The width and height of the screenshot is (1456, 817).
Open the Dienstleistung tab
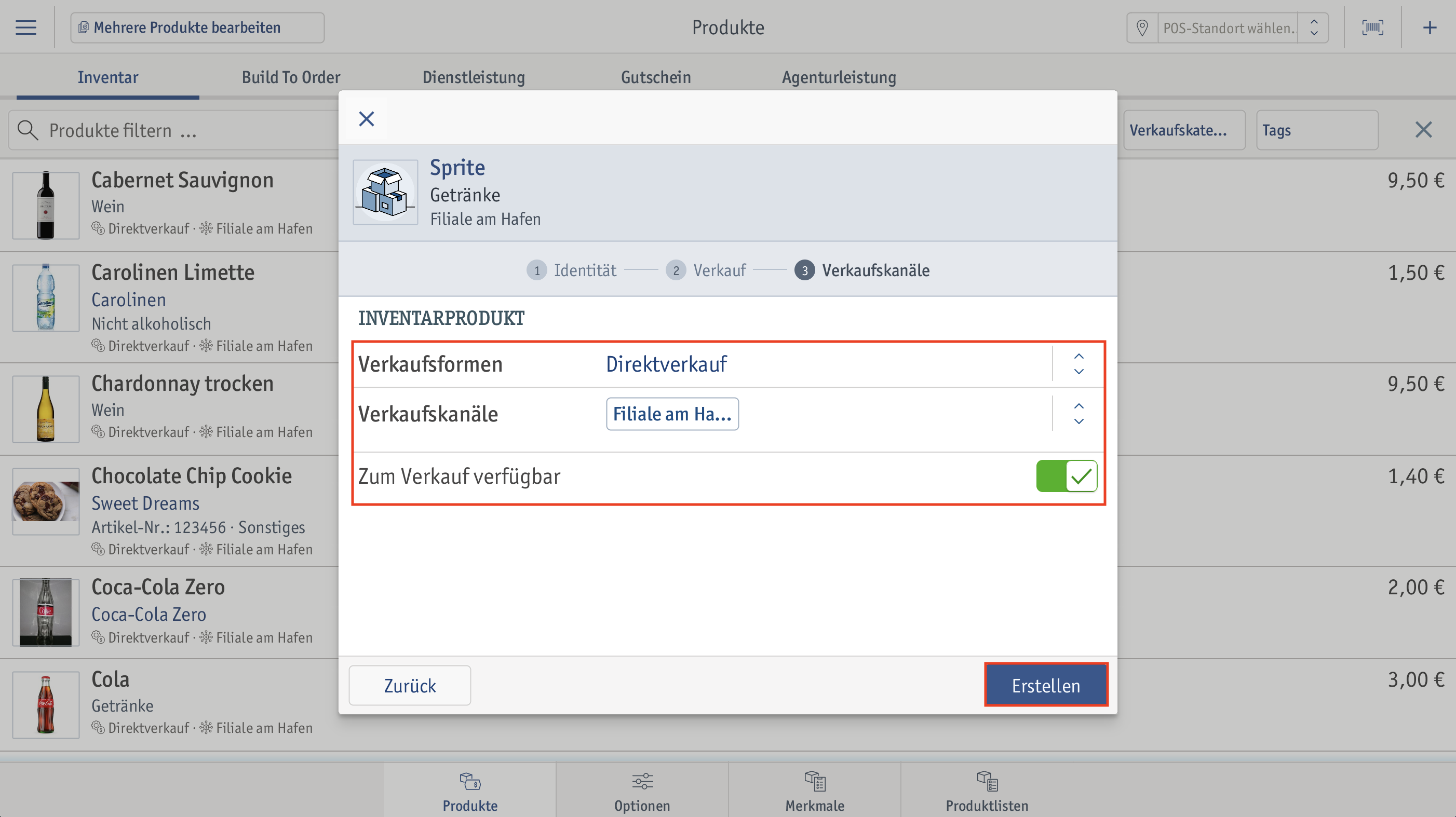pyautogui.click(x=474, y=77)
